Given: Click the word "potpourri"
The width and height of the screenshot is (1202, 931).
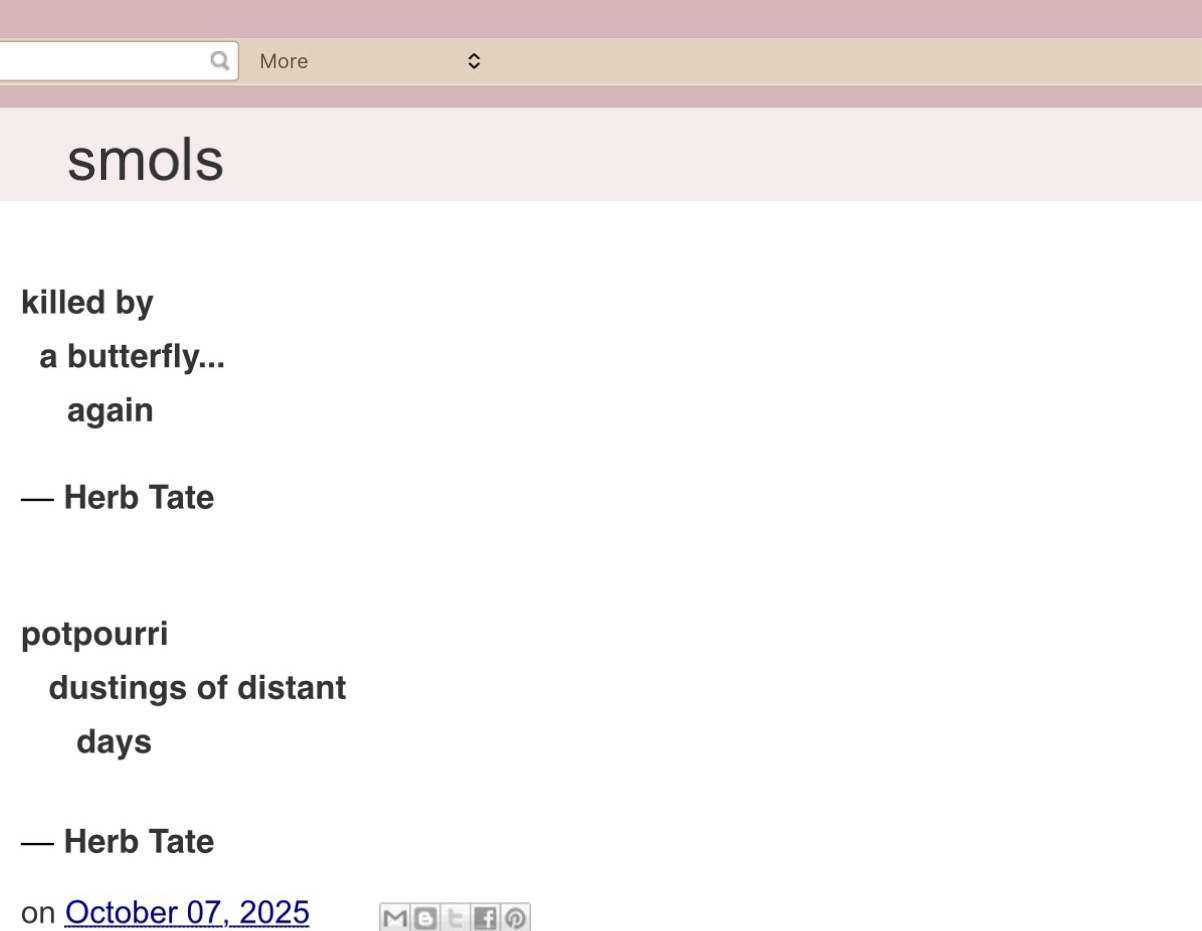Looking at the screenshot, I should pyautogui.click(x=94, y=634).
